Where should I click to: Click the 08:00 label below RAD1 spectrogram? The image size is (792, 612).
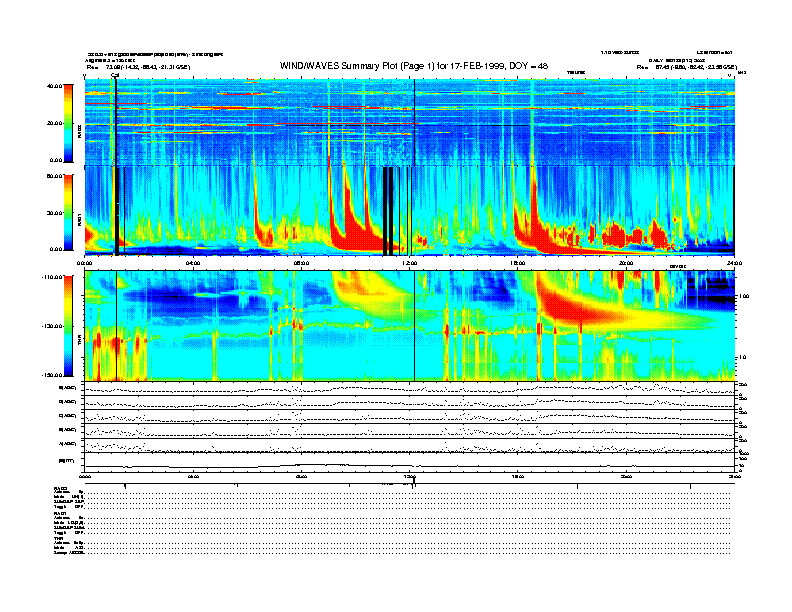[301, 263]
